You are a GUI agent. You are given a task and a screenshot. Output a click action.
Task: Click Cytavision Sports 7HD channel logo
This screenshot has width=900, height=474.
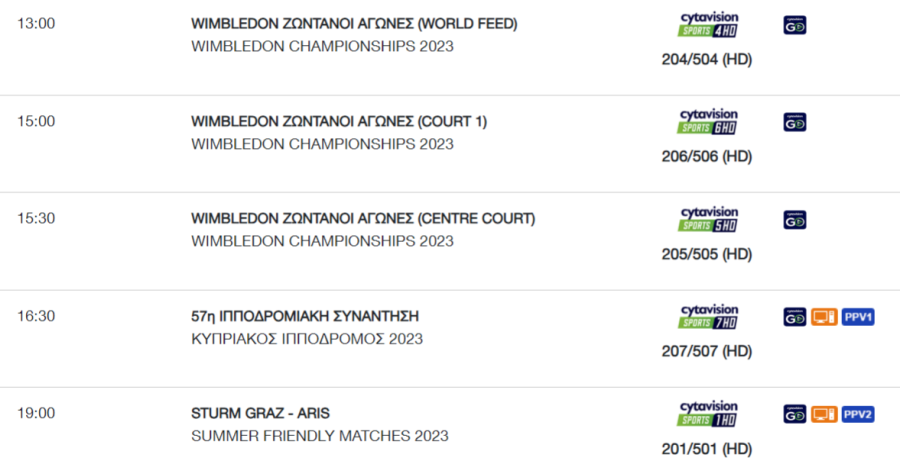pyautogui.click(x=708, y=317)
